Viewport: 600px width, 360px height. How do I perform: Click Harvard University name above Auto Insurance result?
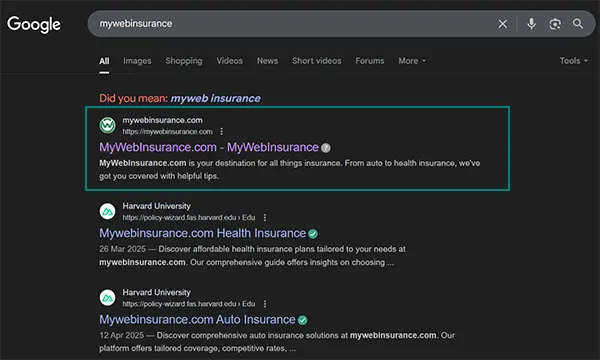[x=157, y=292]
